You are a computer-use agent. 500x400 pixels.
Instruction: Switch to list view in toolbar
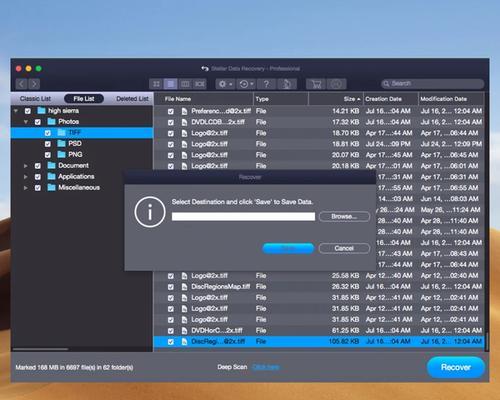(170, 84)
